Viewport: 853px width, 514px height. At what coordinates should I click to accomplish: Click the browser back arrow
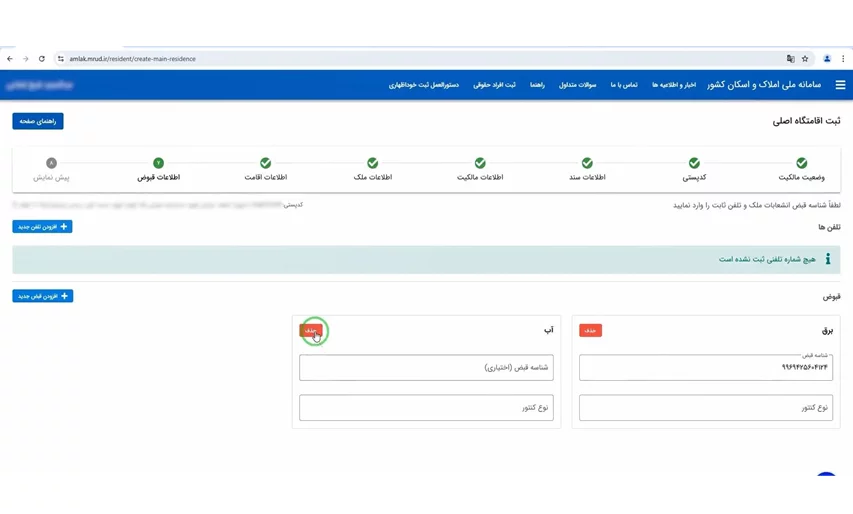click(x=10, y=59)
